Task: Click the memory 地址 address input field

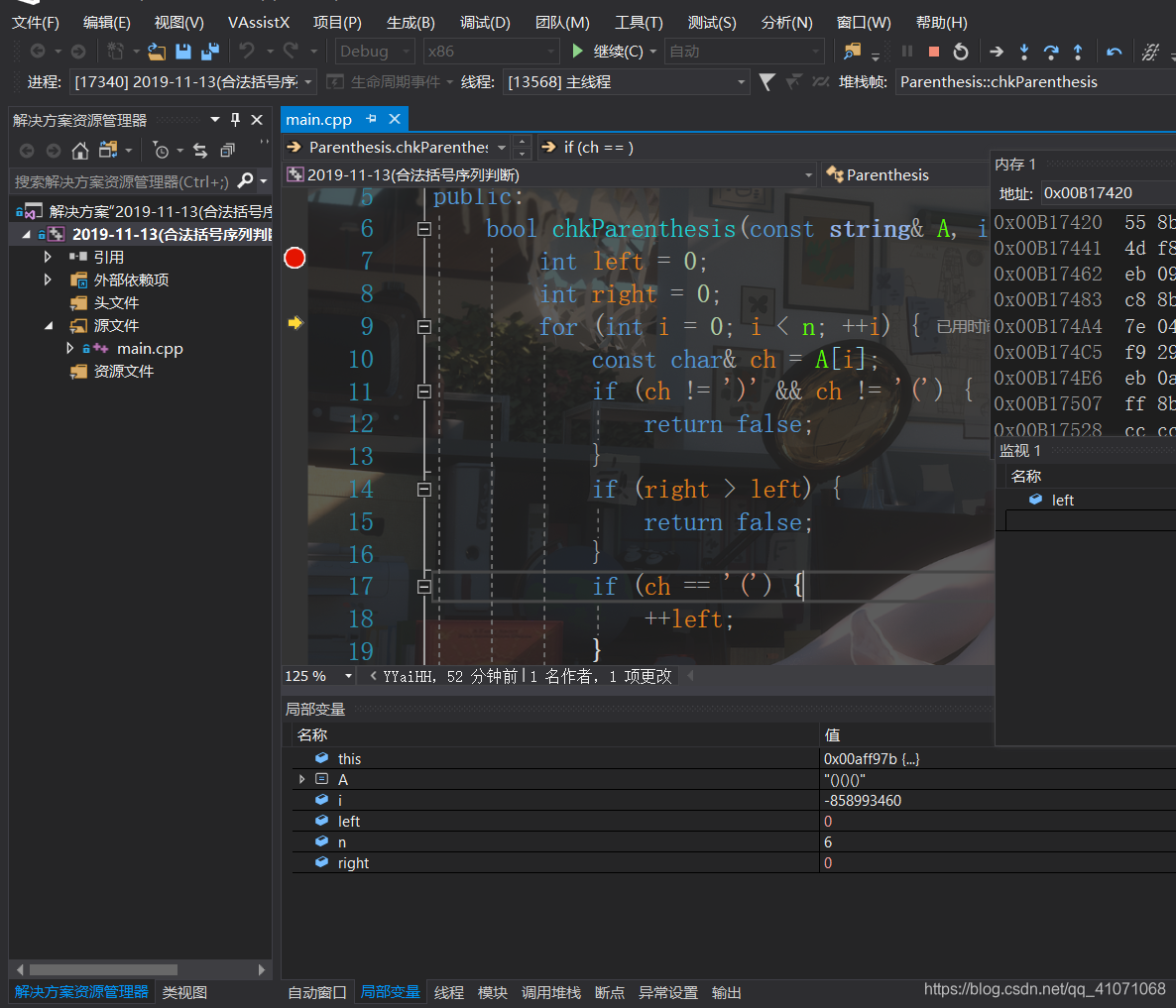Action: click(x=1106, y=193)
